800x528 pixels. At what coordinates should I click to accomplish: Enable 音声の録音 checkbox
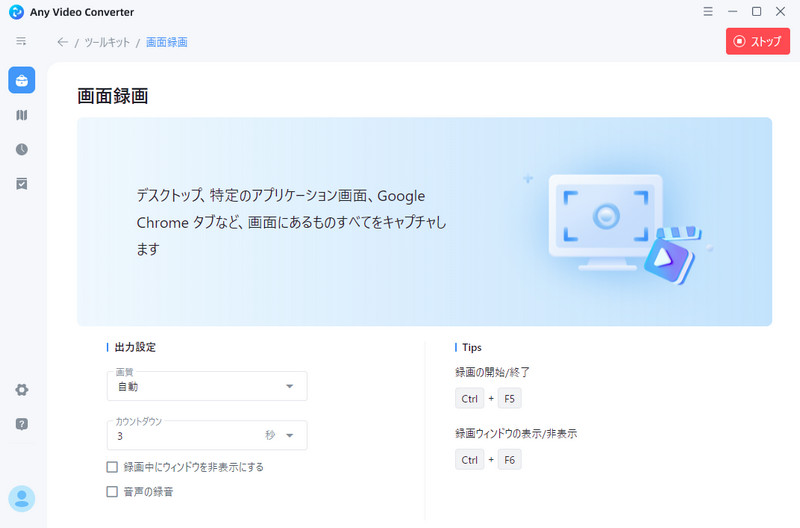tap(112, 491)
